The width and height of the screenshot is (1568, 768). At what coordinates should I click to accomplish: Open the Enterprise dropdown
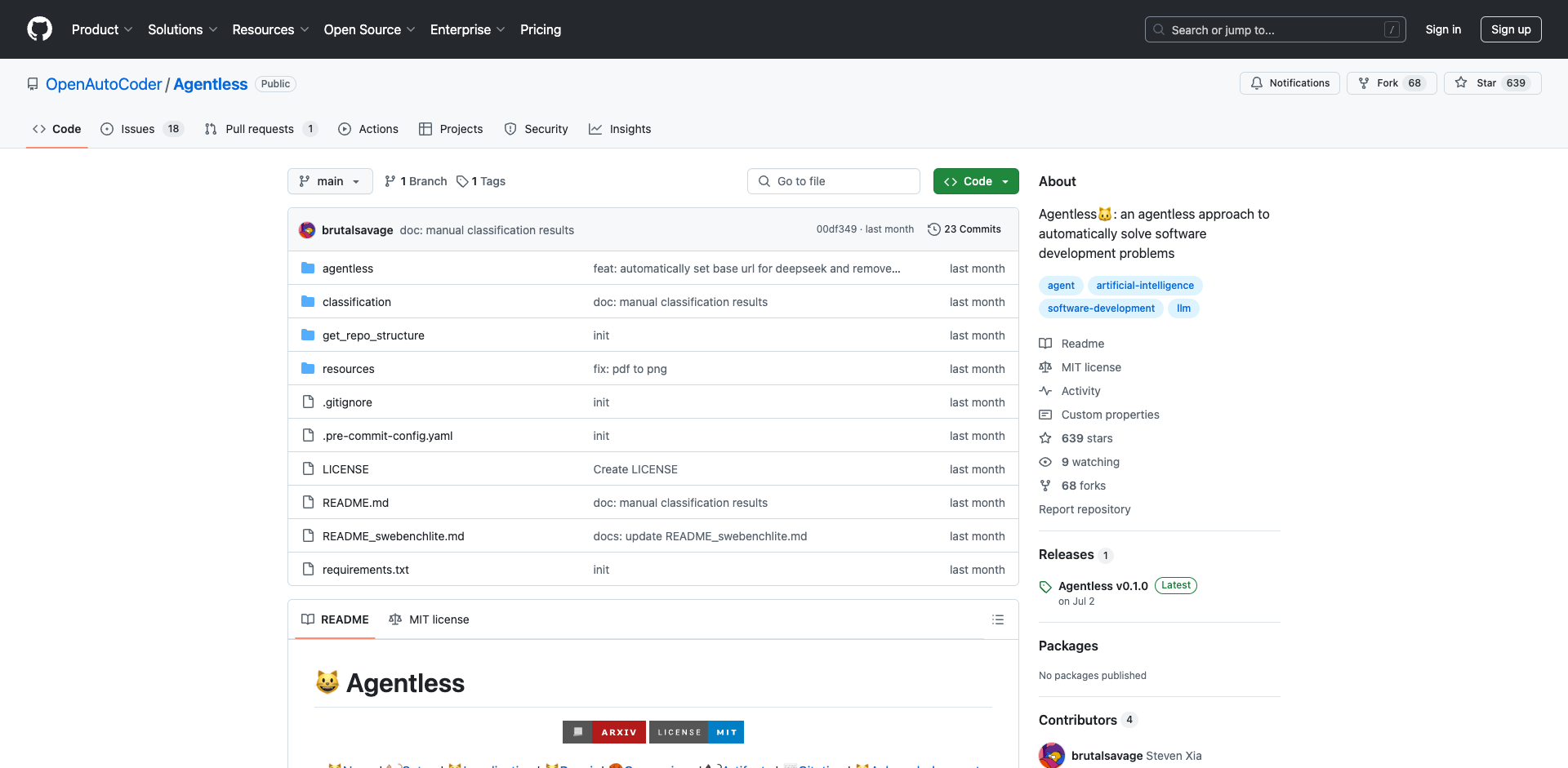[x=467, y=29]
